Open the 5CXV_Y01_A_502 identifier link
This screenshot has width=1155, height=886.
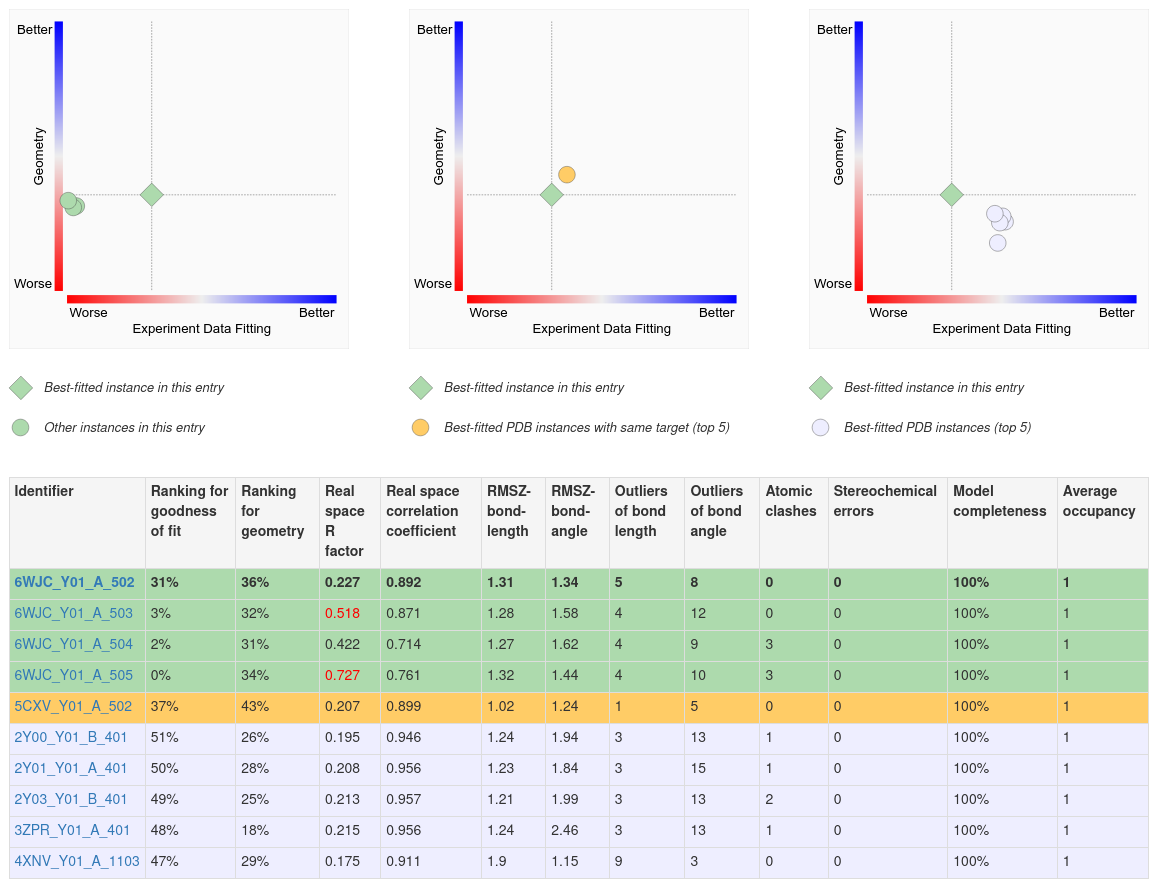(73, 706)
